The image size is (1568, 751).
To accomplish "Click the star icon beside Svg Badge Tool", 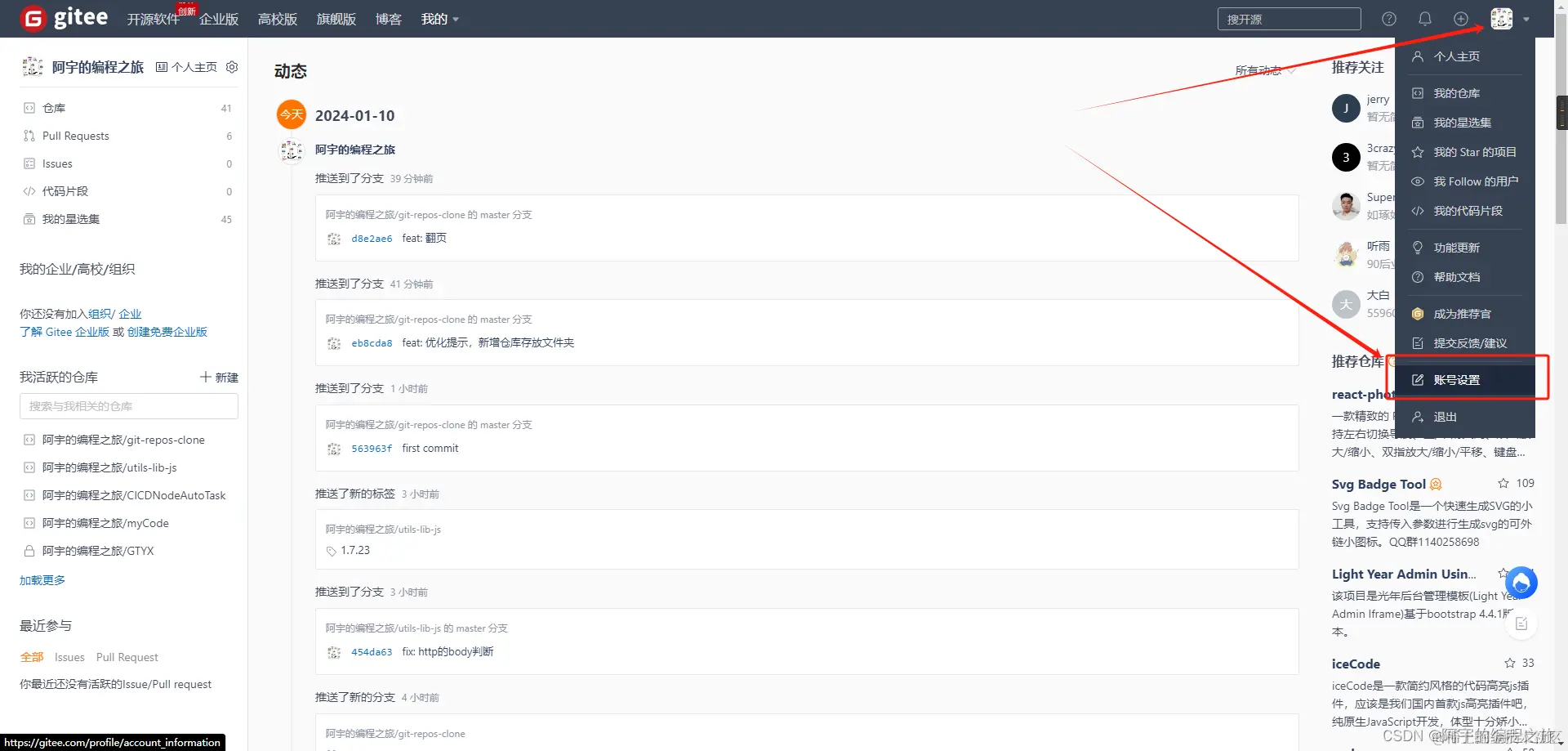I will 1503,483.
